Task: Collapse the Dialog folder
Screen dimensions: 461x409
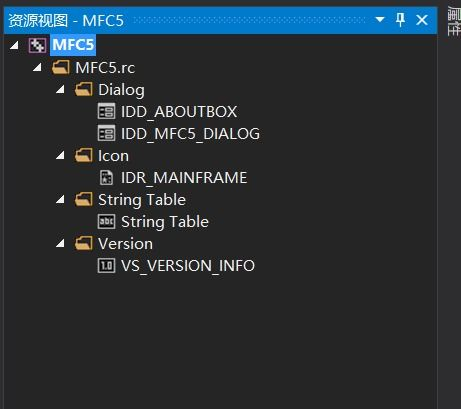Action: [60, 89]
